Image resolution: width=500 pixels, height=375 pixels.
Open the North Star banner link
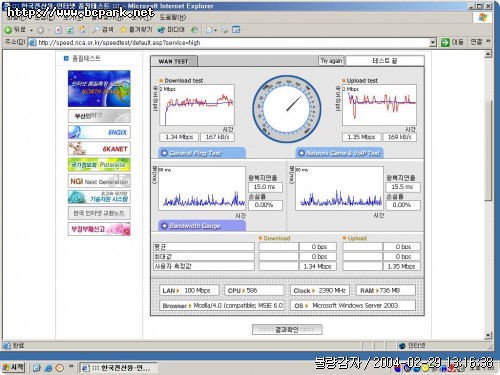click(x=99, y=89)
